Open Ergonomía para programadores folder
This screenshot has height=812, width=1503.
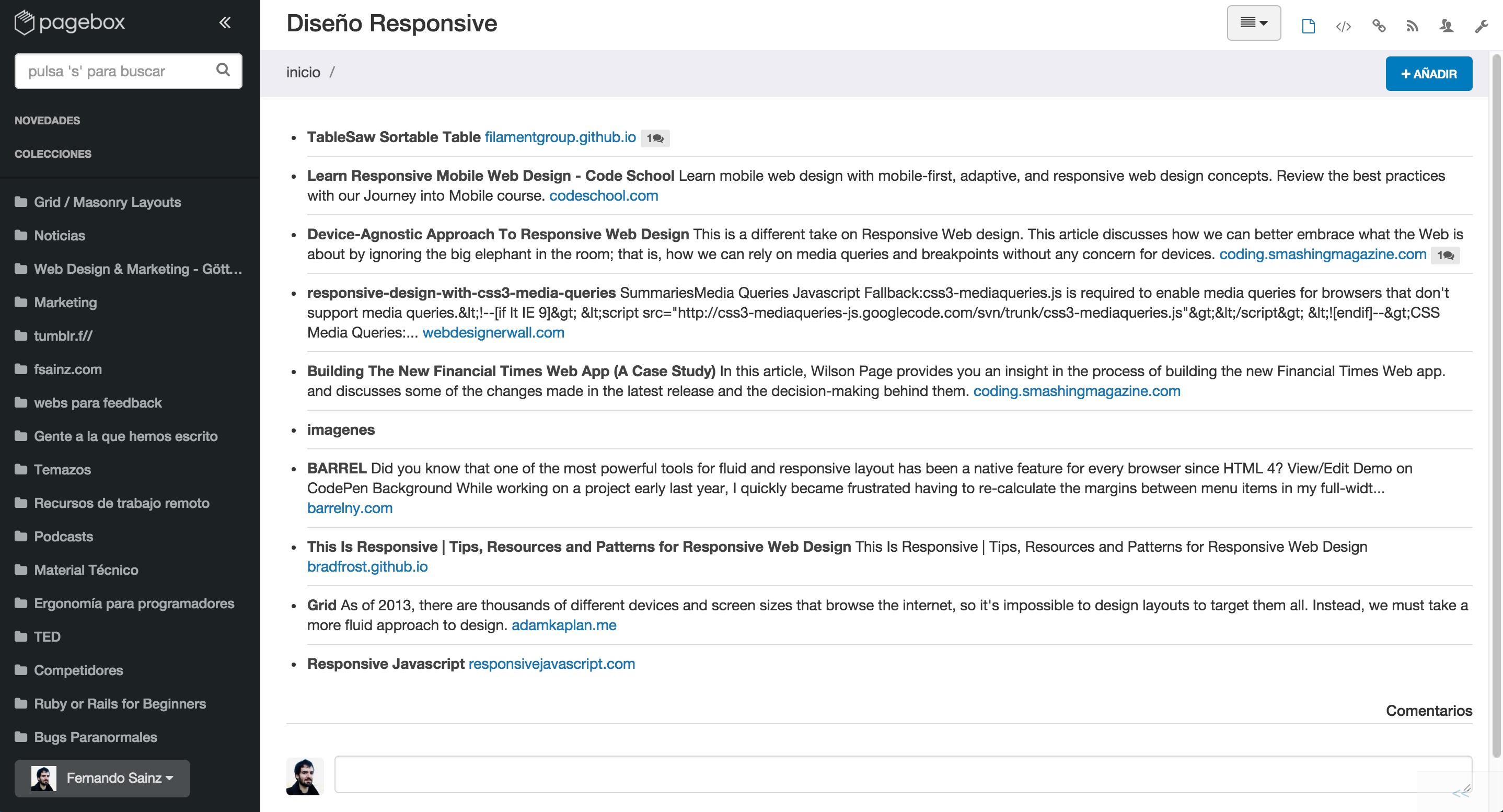134,604
